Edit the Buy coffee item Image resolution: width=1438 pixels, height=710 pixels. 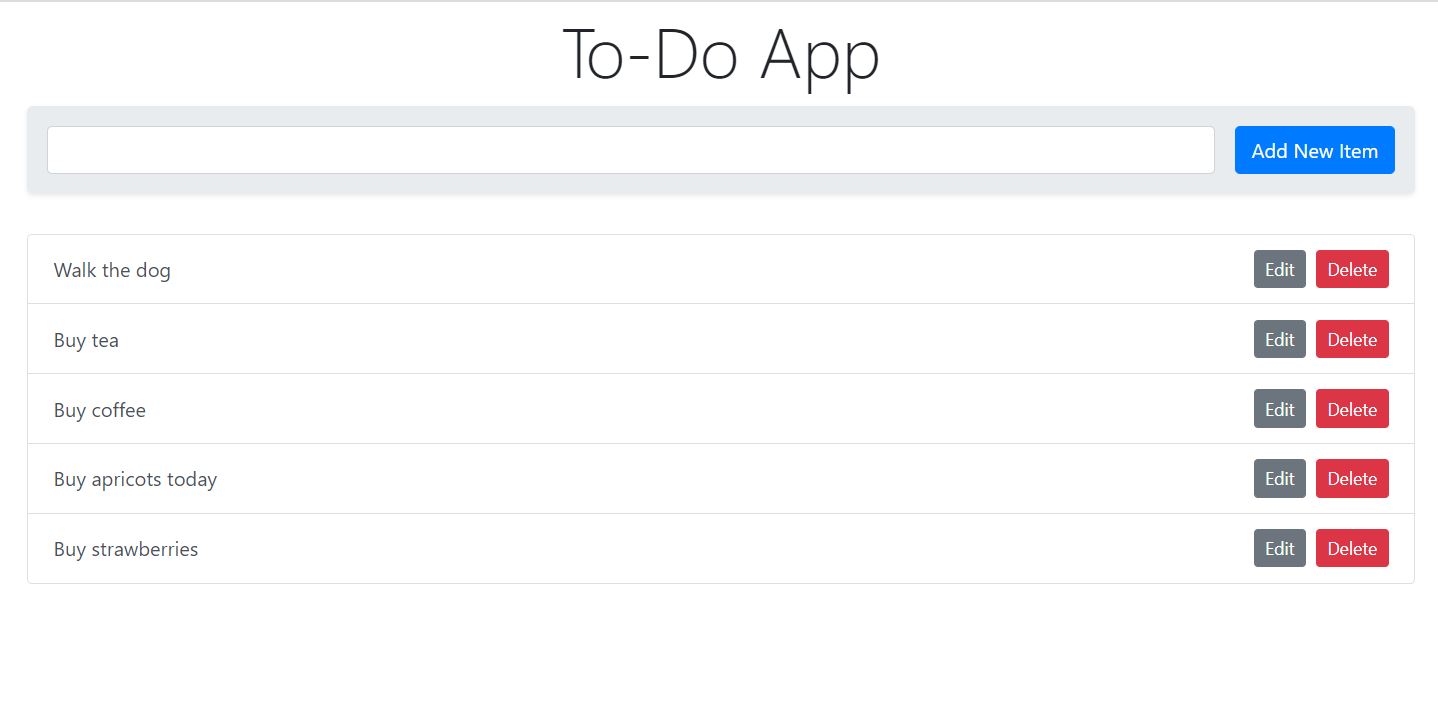[1279, 409]
